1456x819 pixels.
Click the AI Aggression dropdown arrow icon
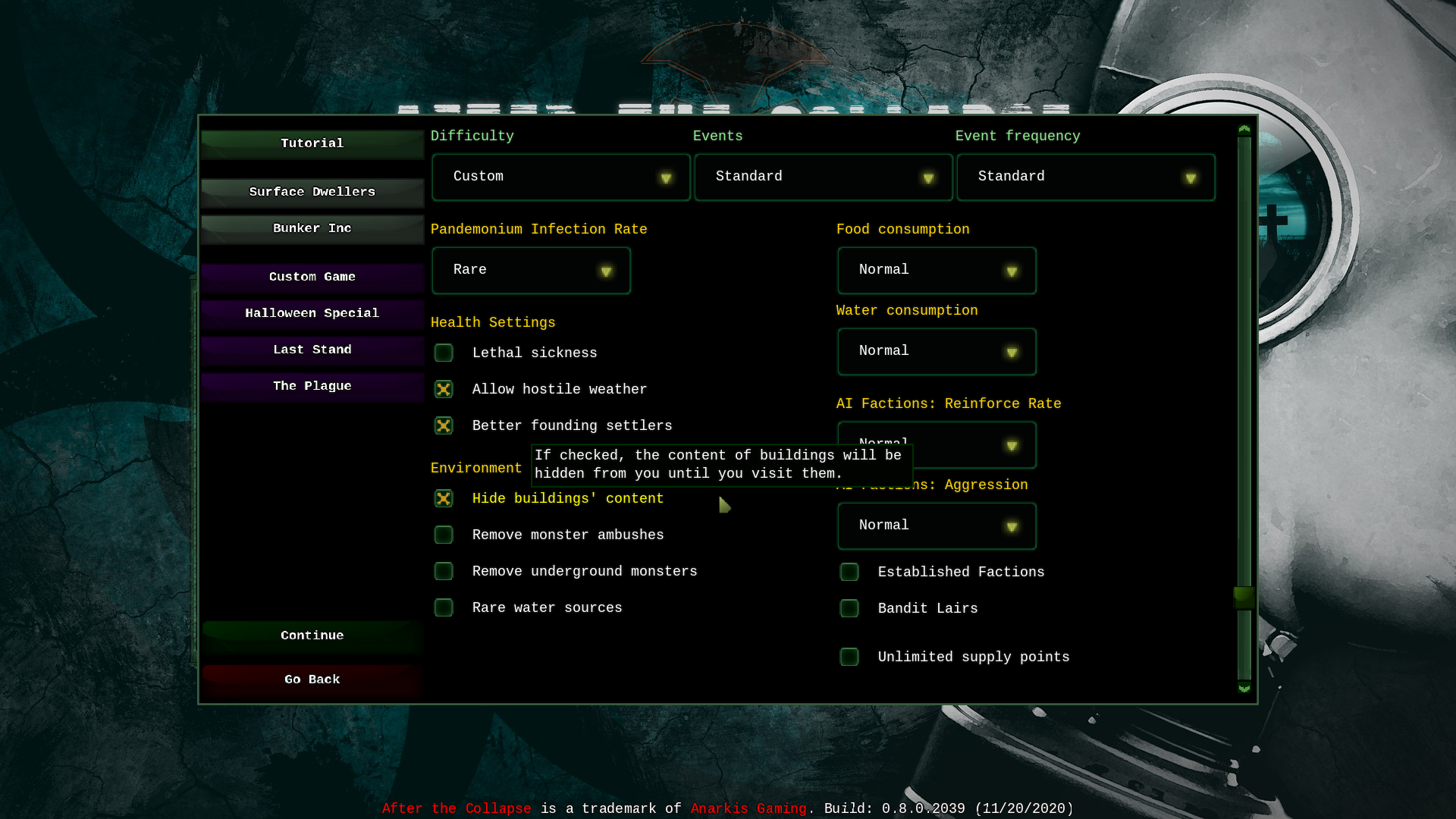[x=1012, y=527]
